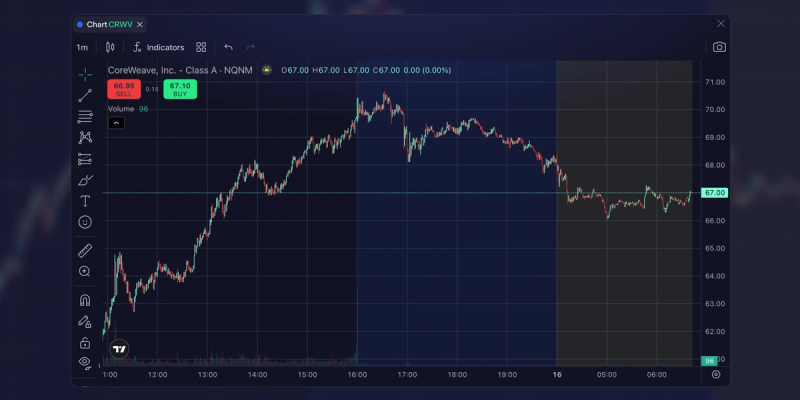Select the brush drawing tool

[x=85, y=180]
